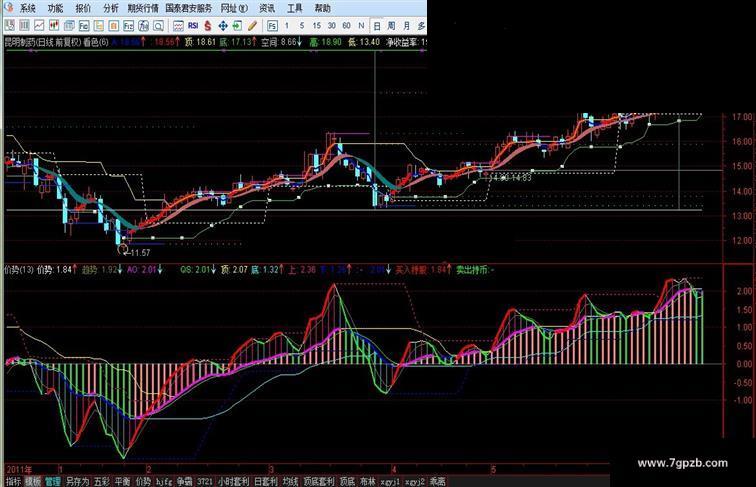This screenshot has width=756, height=487.
Task: Click the 价势(13) indicator label
Action: click(x=19, y=270)
